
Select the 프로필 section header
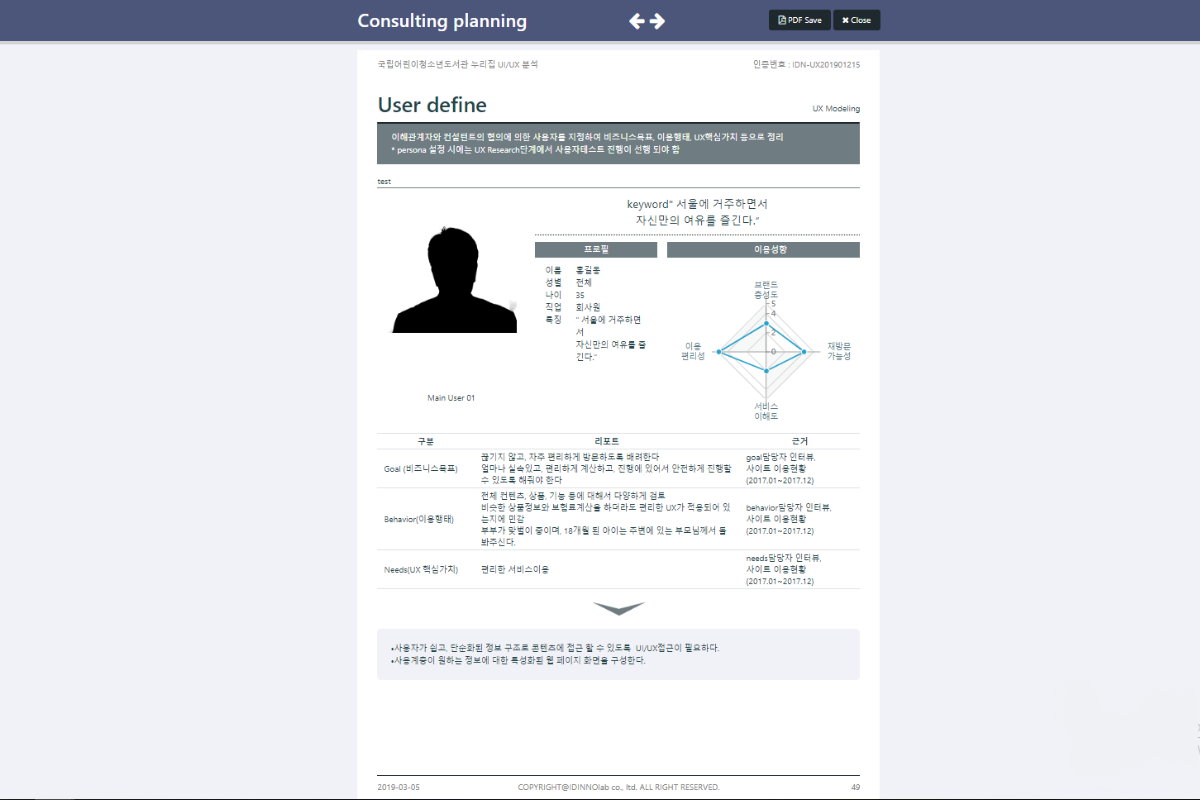(x=596, y=249)
